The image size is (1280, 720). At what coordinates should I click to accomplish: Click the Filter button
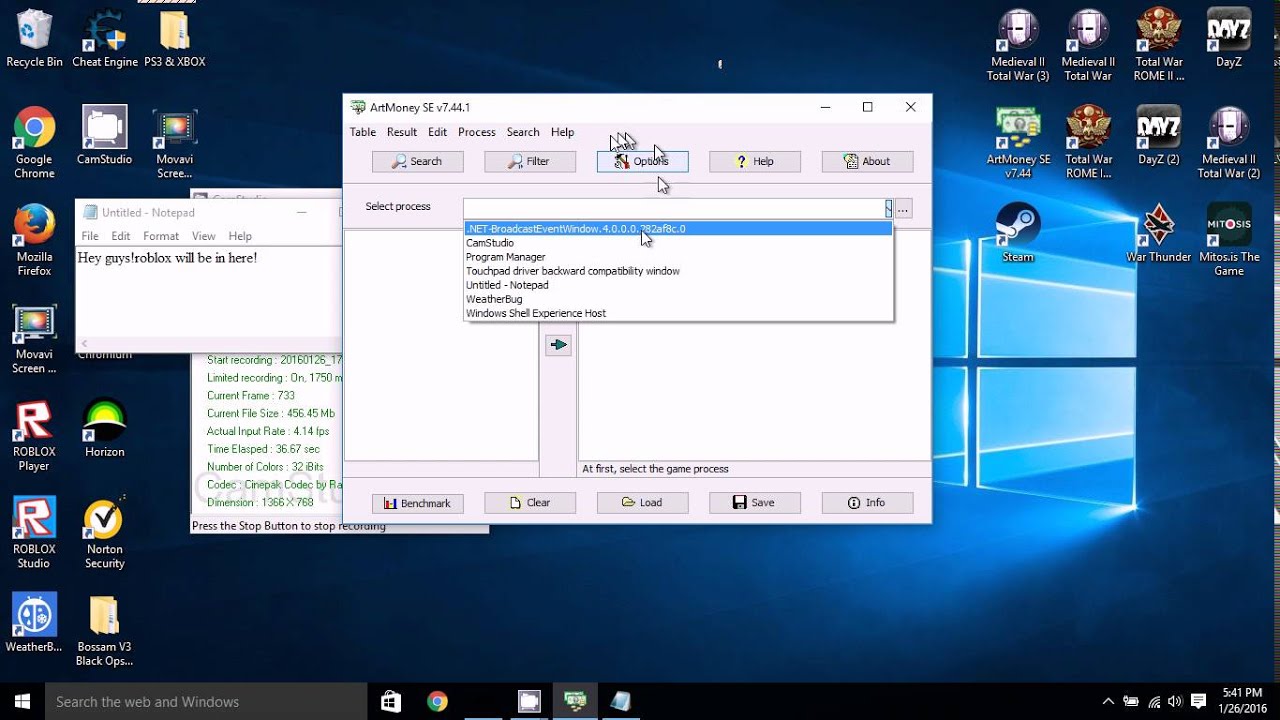click(530, 161)
